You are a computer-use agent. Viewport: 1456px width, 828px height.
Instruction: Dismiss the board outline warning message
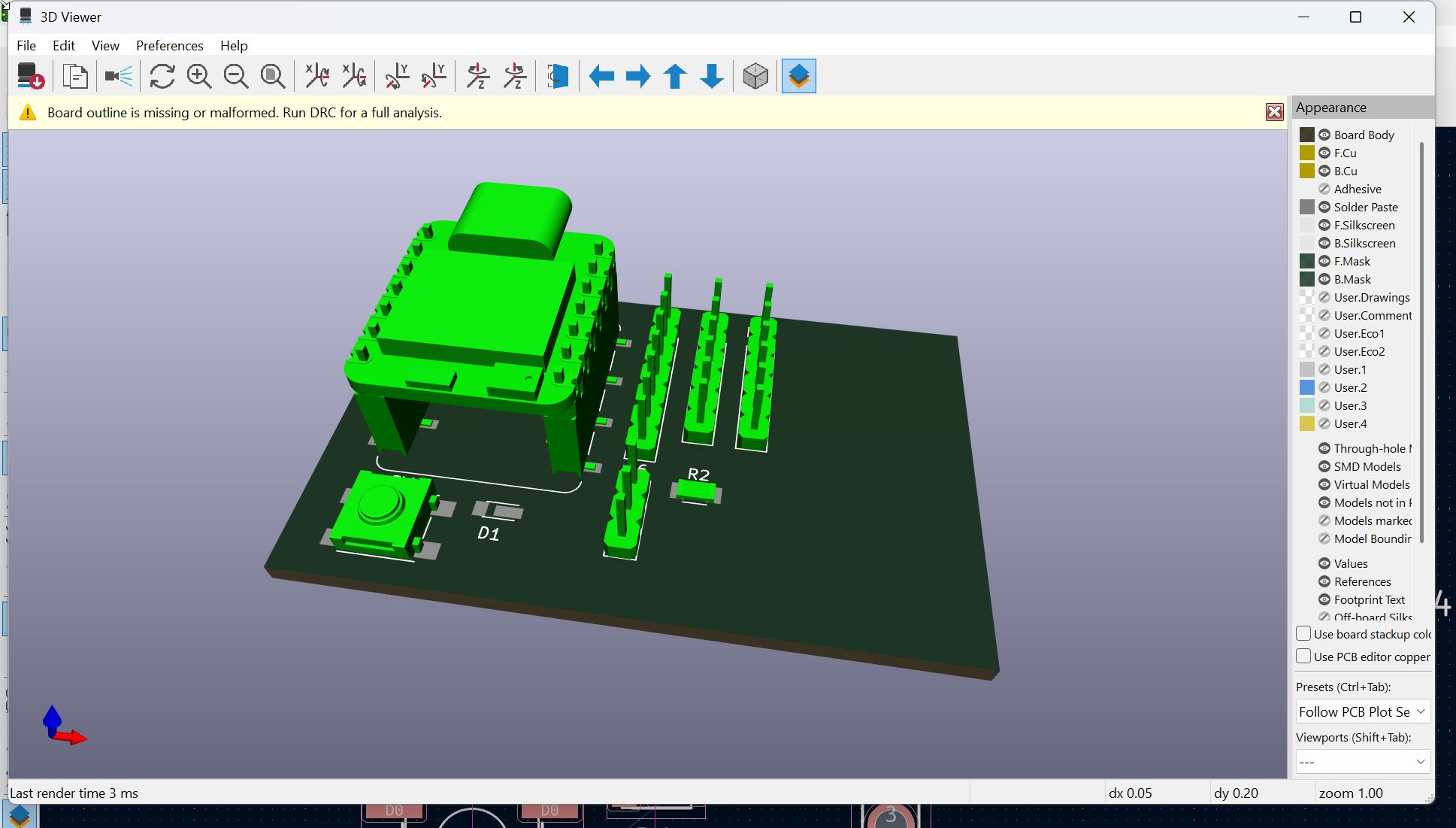point(1274,111)
